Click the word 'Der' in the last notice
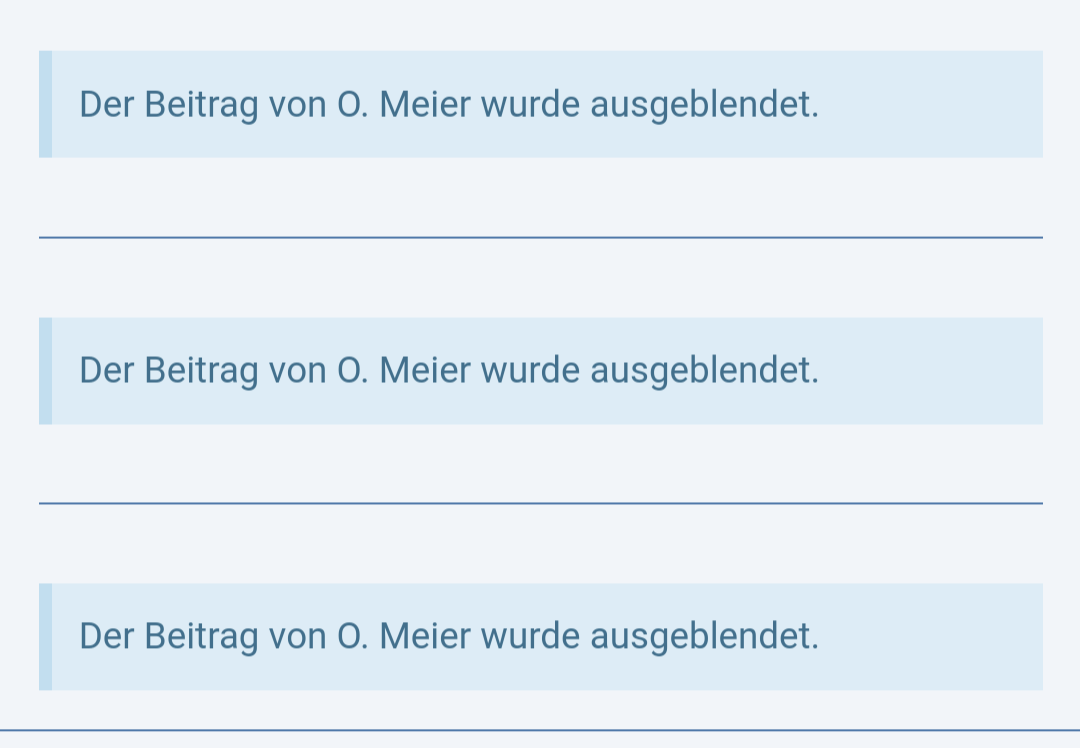The image size is (1080, 748). click(107, 636)
